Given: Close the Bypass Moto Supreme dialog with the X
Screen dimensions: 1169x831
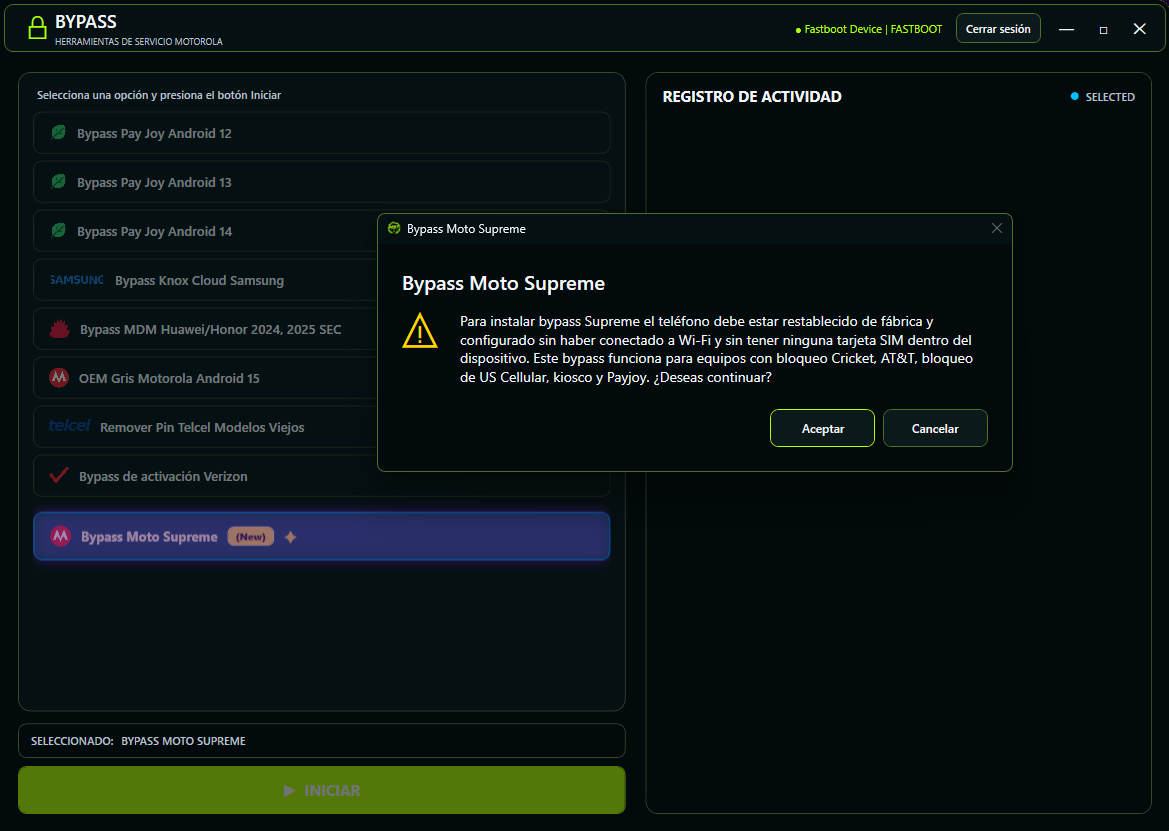Looking at the screenshot, I should 997,228.
